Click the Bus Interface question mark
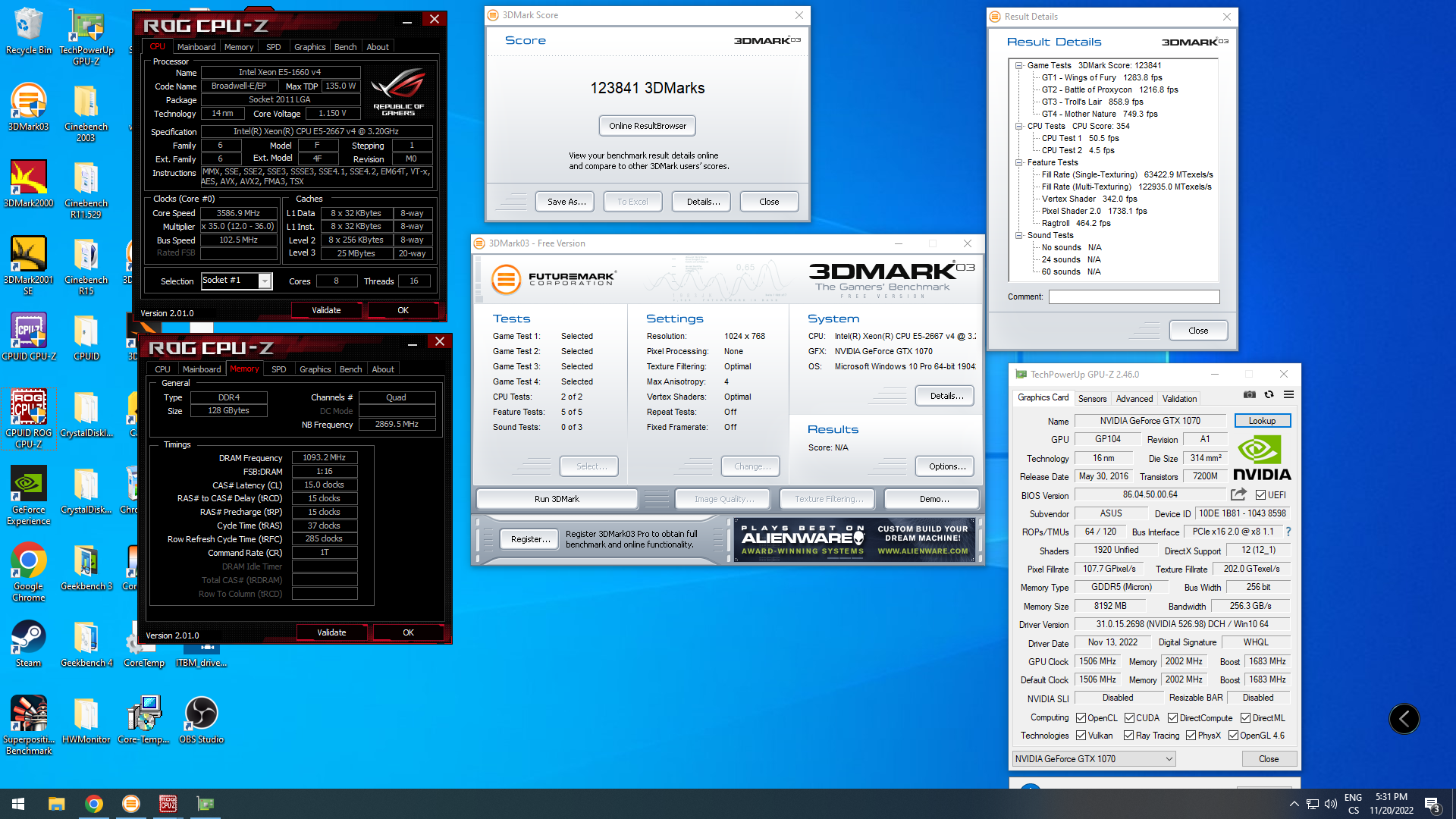This screenshot has width=1456, height=819. [x=1288, y=532]
